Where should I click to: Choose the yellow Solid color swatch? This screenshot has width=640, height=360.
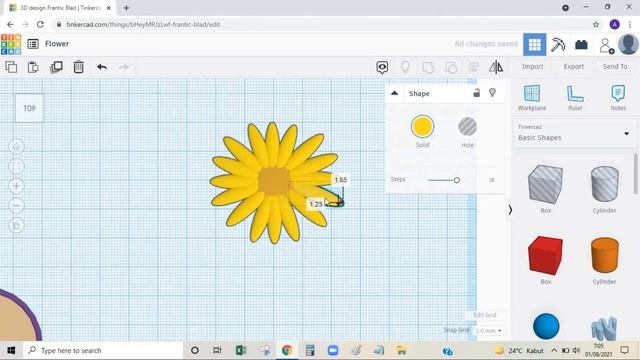pyautogui.click(x=422, y=127)
